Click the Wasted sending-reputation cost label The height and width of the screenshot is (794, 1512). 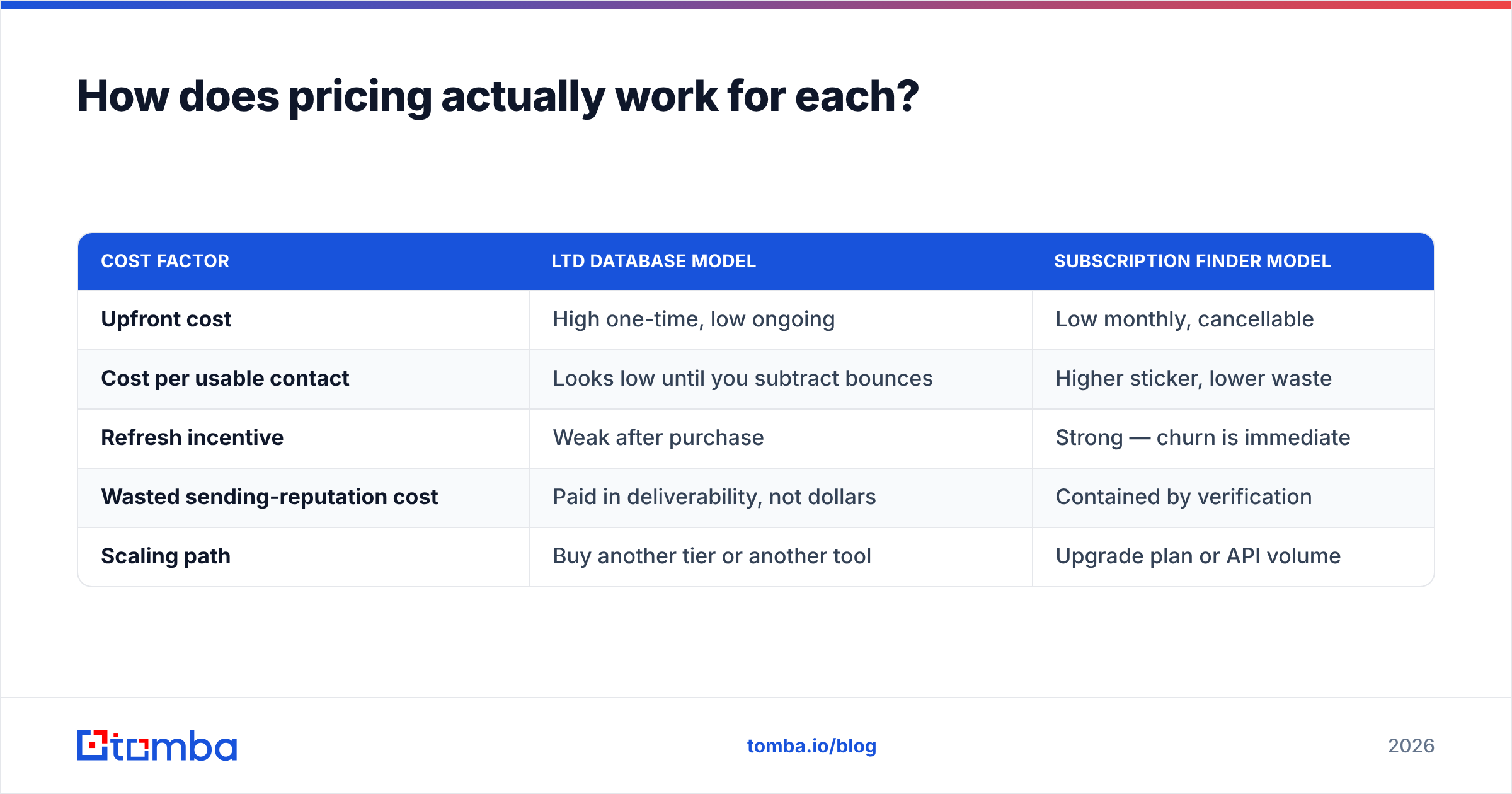[x=270, y=497]
